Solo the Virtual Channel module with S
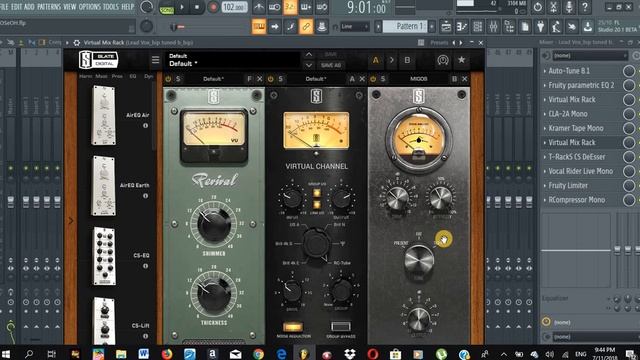640x360 pixels. tap(280, 79)
